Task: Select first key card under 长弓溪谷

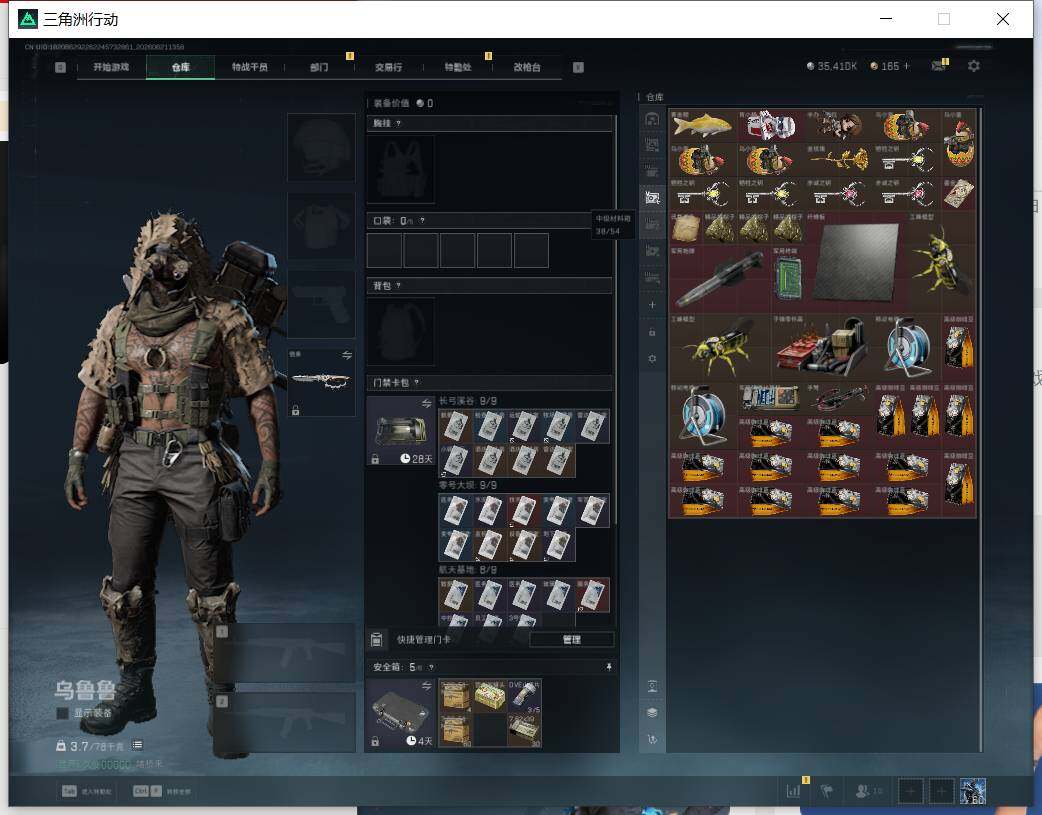Action: pyautogui.click(x=456, y=426)
